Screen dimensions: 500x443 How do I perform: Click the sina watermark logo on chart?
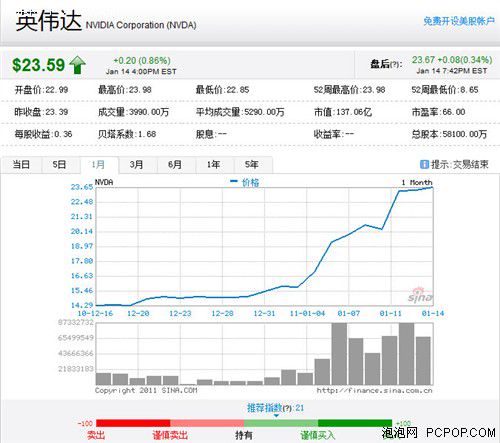(x=420, y=295)
